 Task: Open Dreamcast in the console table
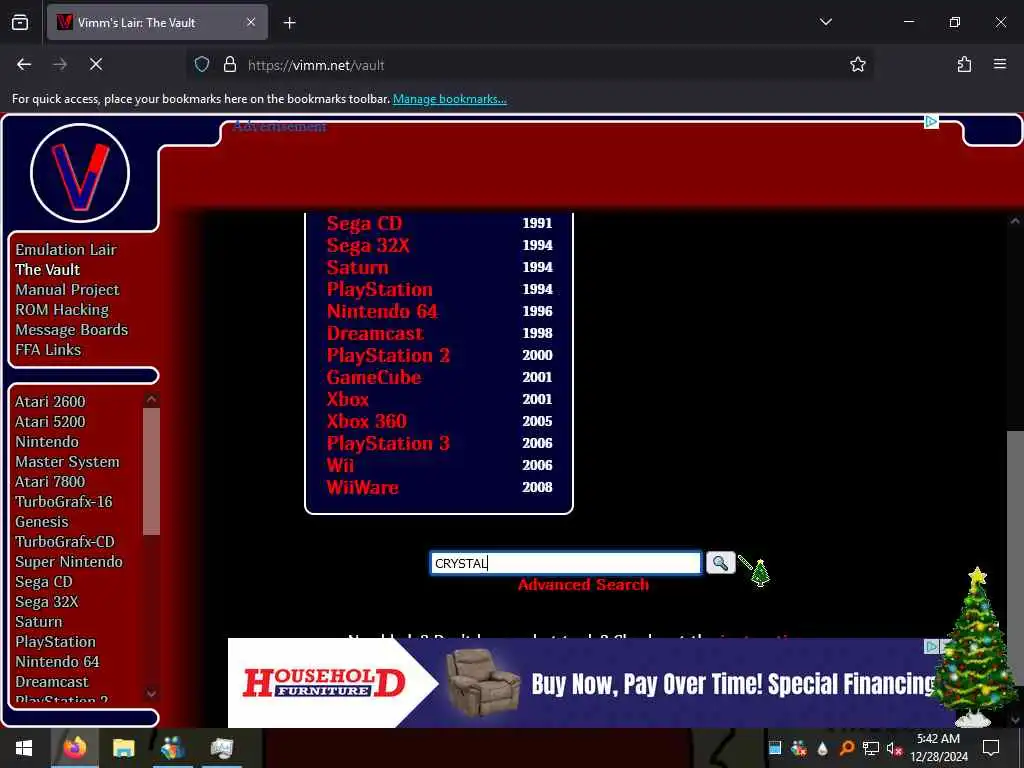click(x=375, y=334)
